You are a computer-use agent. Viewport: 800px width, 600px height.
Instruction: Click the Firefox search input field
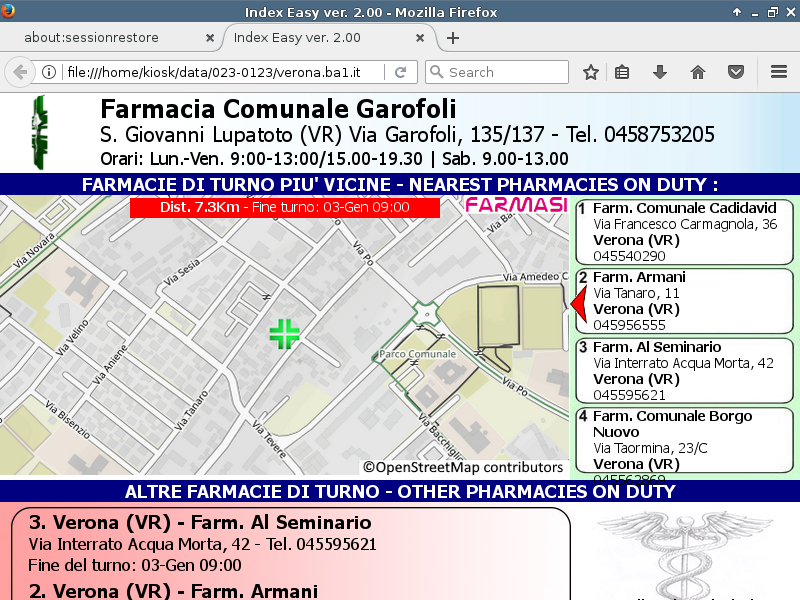pyautogui.click(x=505, y=72)
